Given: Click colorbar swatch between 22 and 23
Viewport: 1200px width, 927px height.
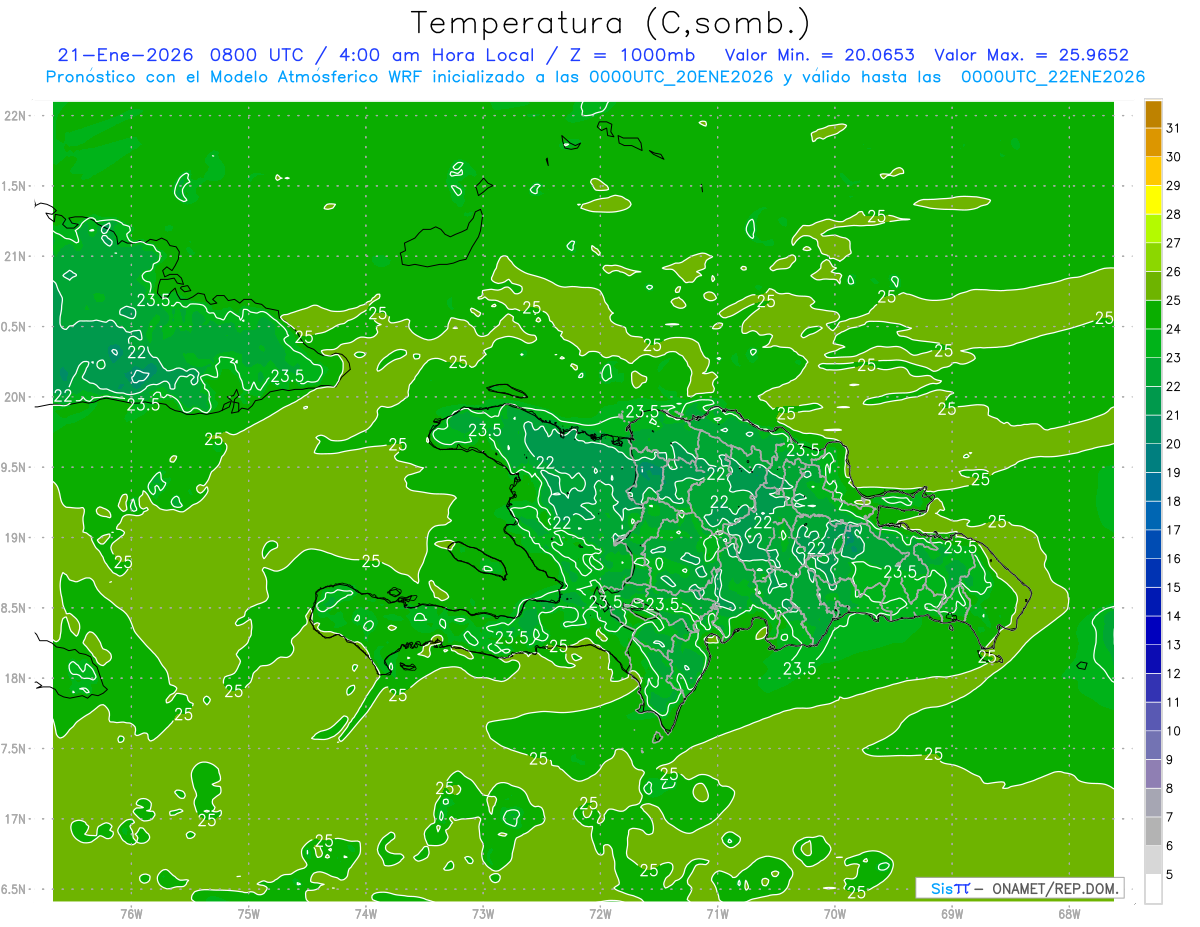Looking at the screenshot, I should pyautogui.click(x=1154, y=373).
